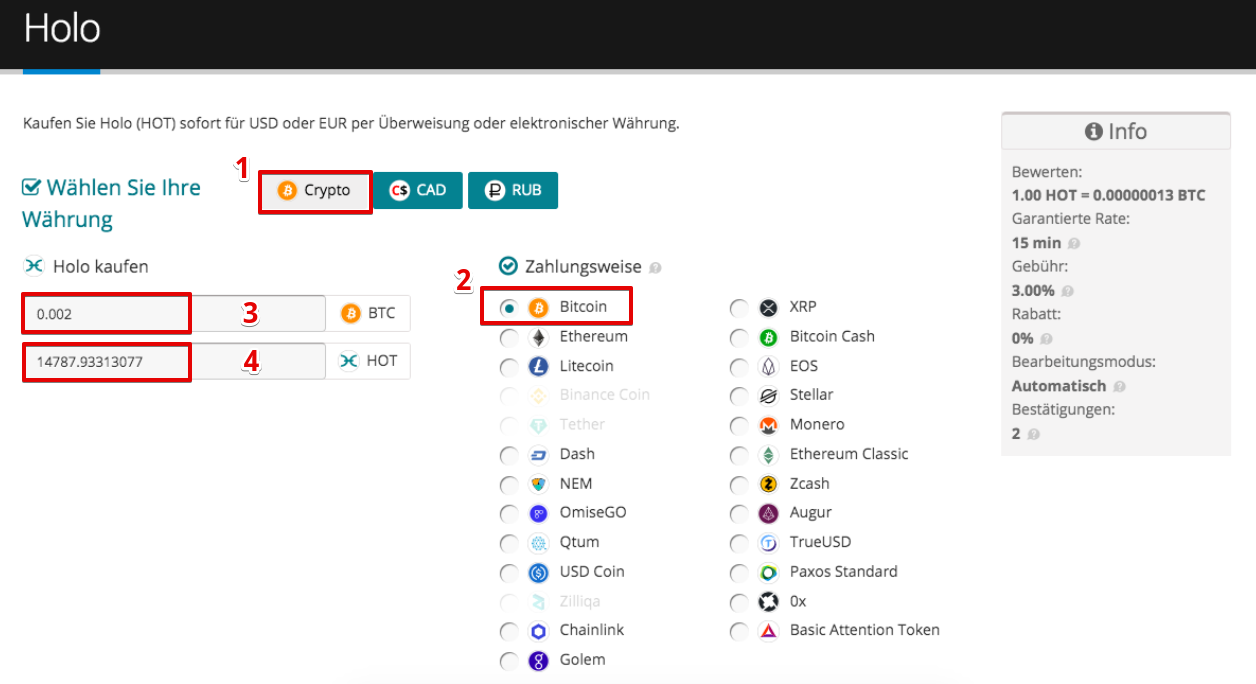
Task: Choose the CAD currency button
Action: pos(417,190)
